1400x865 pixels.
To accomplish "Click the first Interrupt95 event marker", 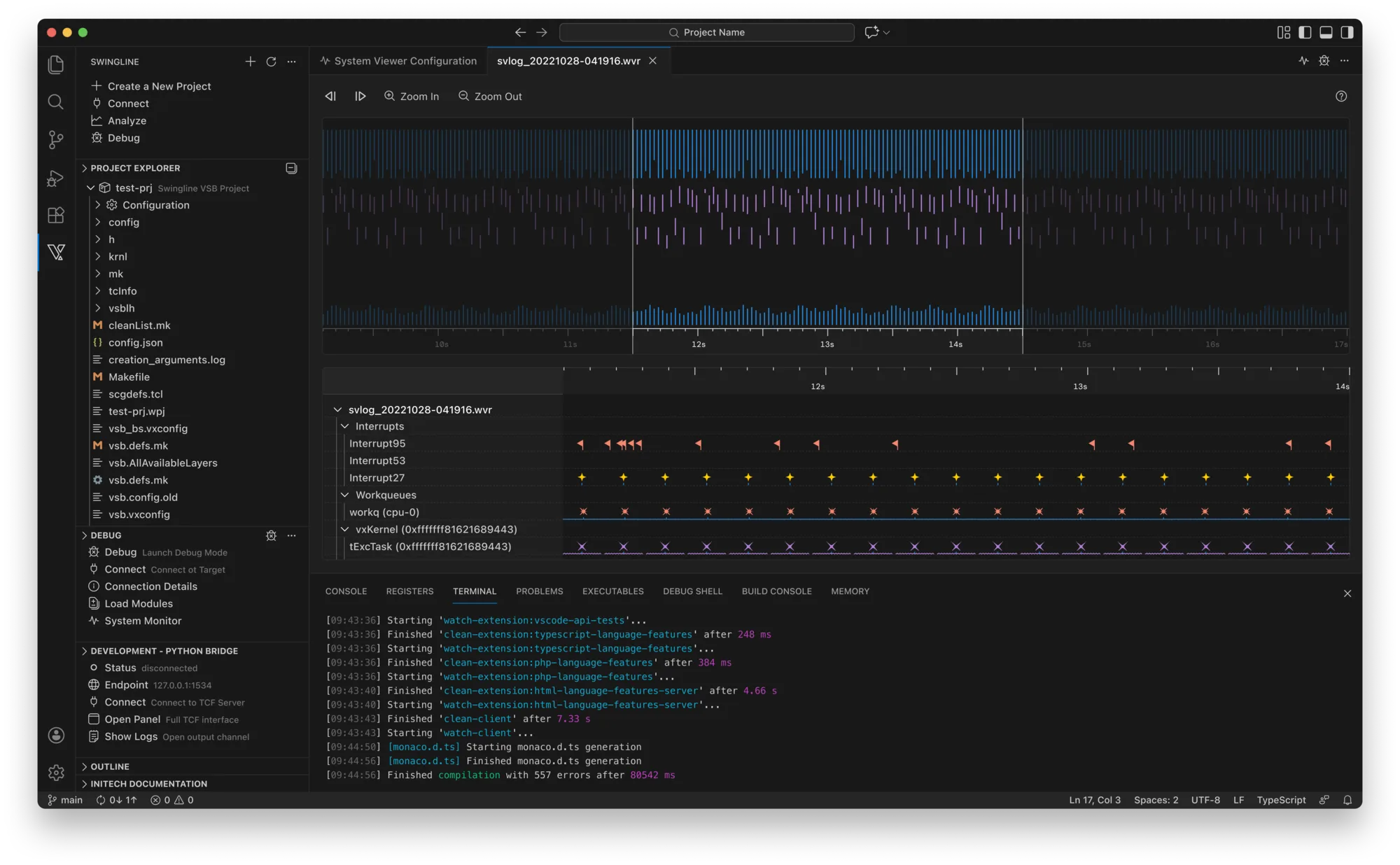I will [x=580, y=444].
